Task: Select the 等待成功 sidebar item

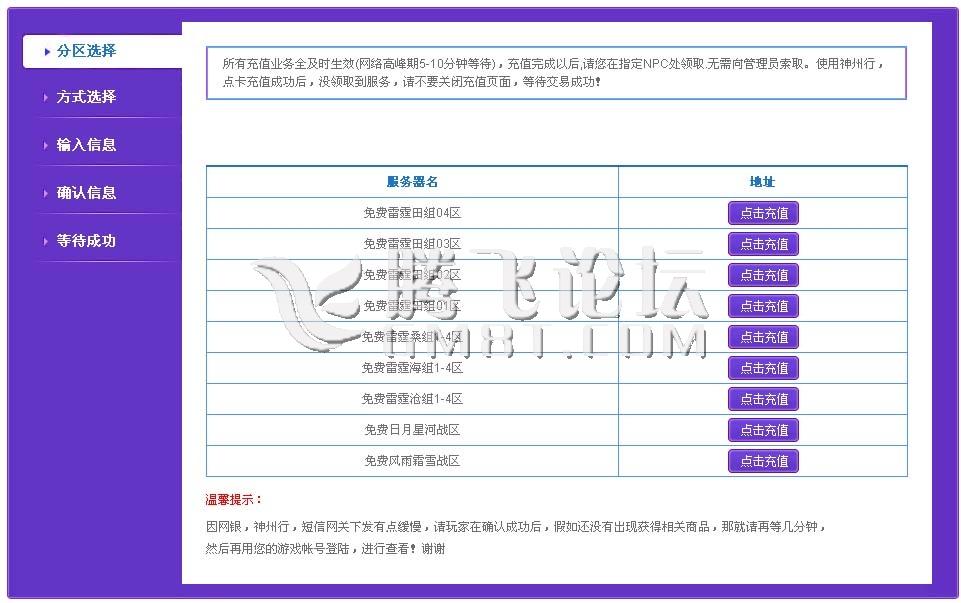Action: coord(86,241)
